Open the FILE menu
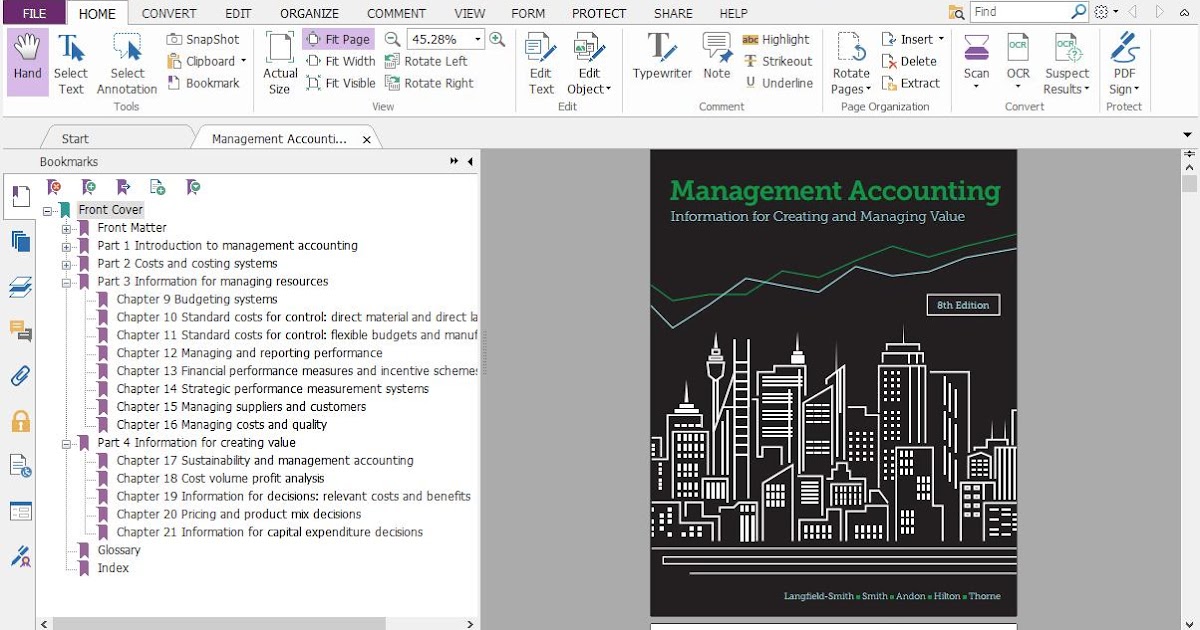Viewport: 1200px width, 630px height. [x=34, y=13]
